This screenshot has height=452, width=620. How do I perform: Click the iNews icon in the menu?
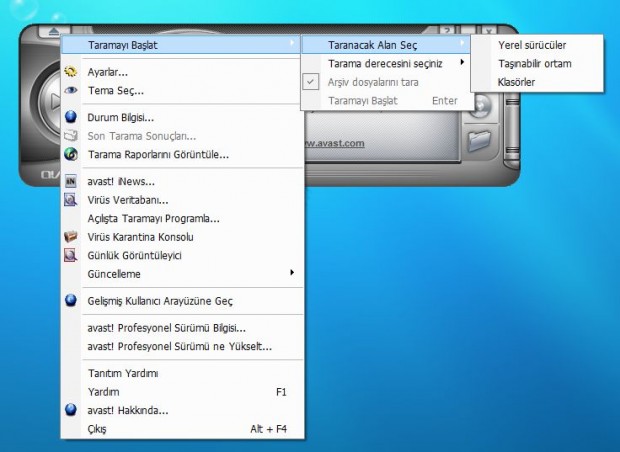70,181
